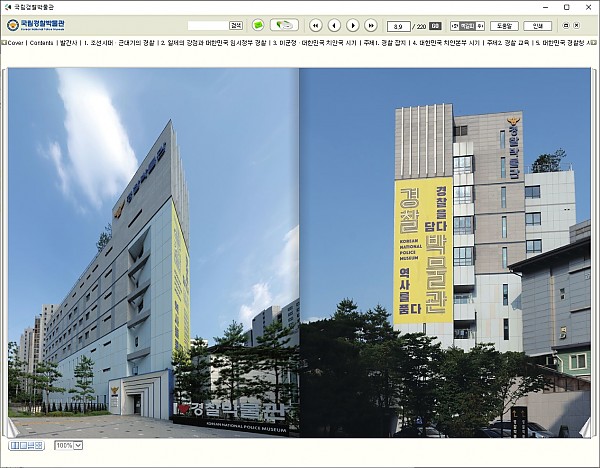This screenshot has width=600, height=468.
Task: Click the dark page-go button beside 220
Action: tap(435, 26)
